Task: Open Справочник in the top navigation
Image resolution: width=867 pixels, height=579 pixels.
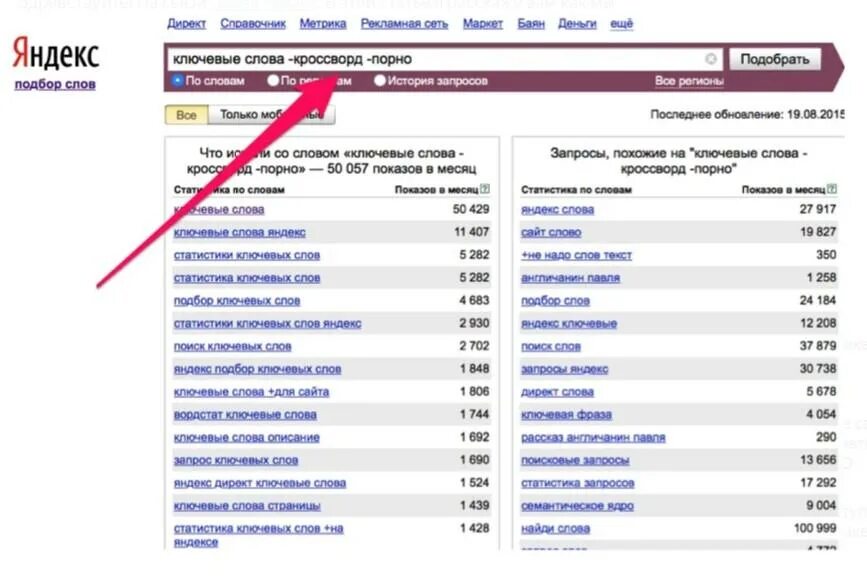Action: point(253,24)
